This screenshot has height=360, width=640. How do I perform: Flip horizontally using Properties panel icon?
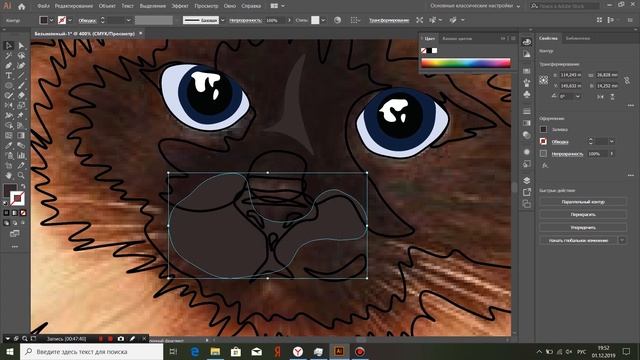[x=600, y=97]
